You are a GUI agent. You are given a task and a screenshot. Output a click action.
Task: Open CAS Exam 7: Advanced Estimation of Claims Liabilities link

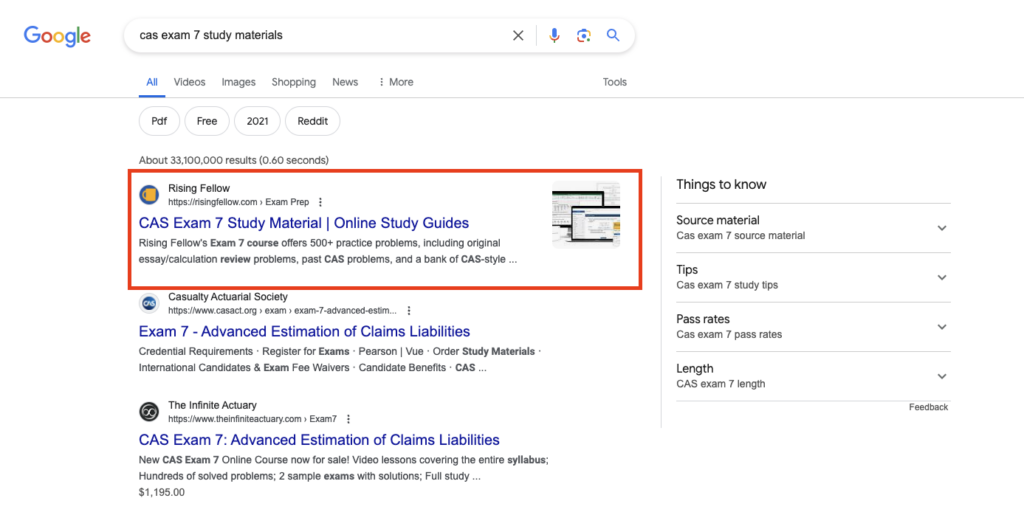tap(319, 440)
